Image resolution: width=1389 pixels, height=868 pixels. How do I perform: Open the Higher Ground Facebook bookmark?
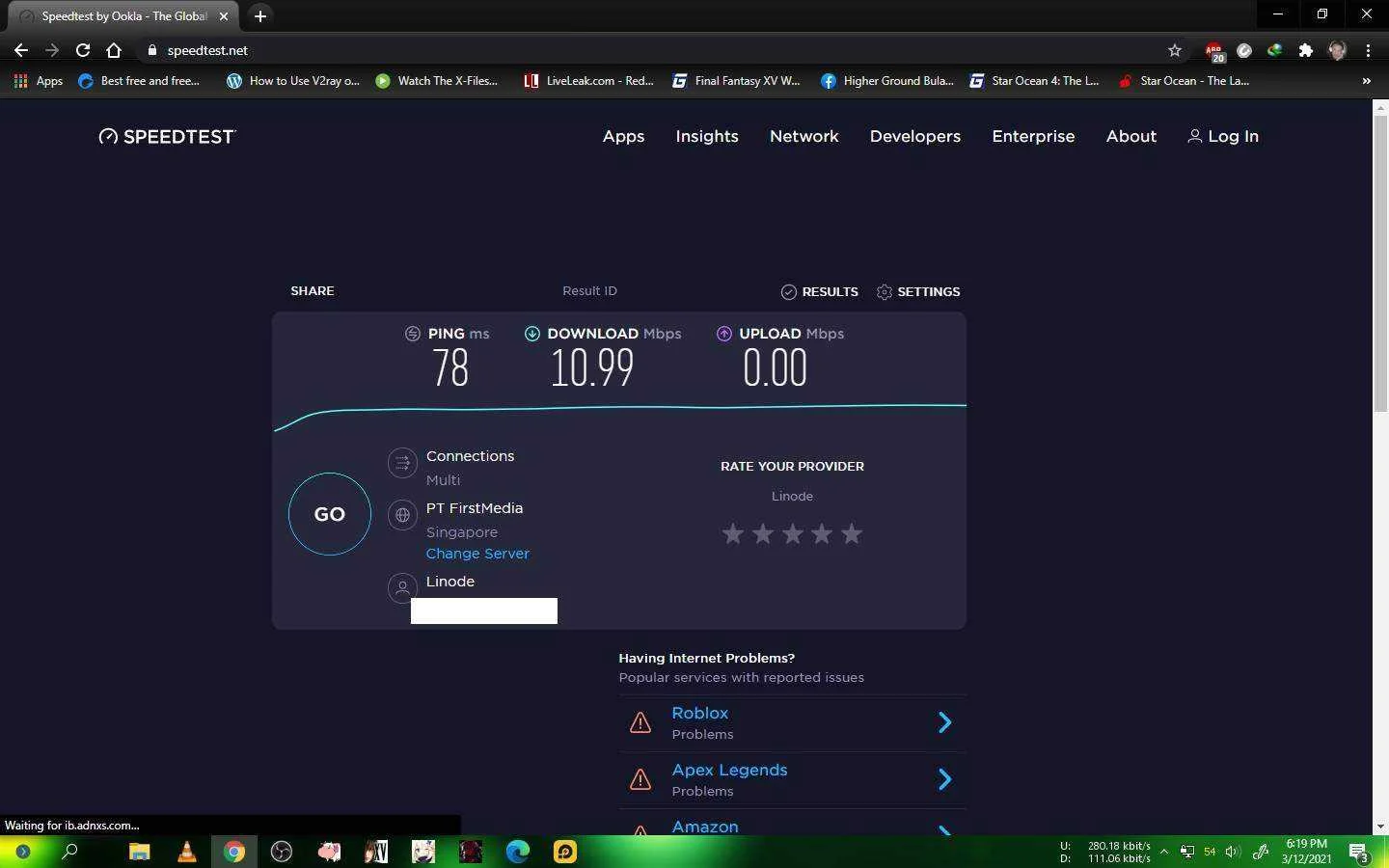click(887, 81)
